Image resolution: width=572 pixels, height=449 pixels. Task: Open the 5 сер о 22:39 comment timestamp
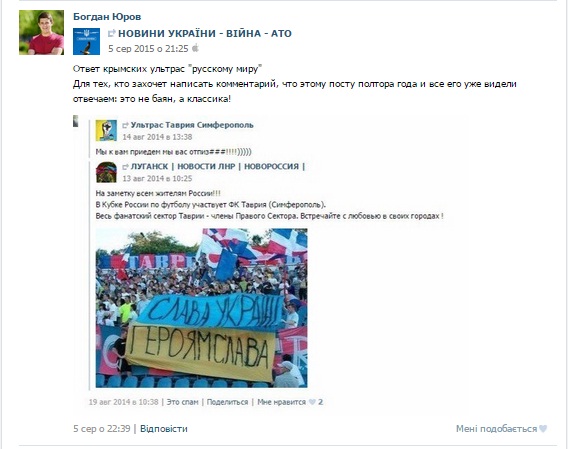[102, 429]
